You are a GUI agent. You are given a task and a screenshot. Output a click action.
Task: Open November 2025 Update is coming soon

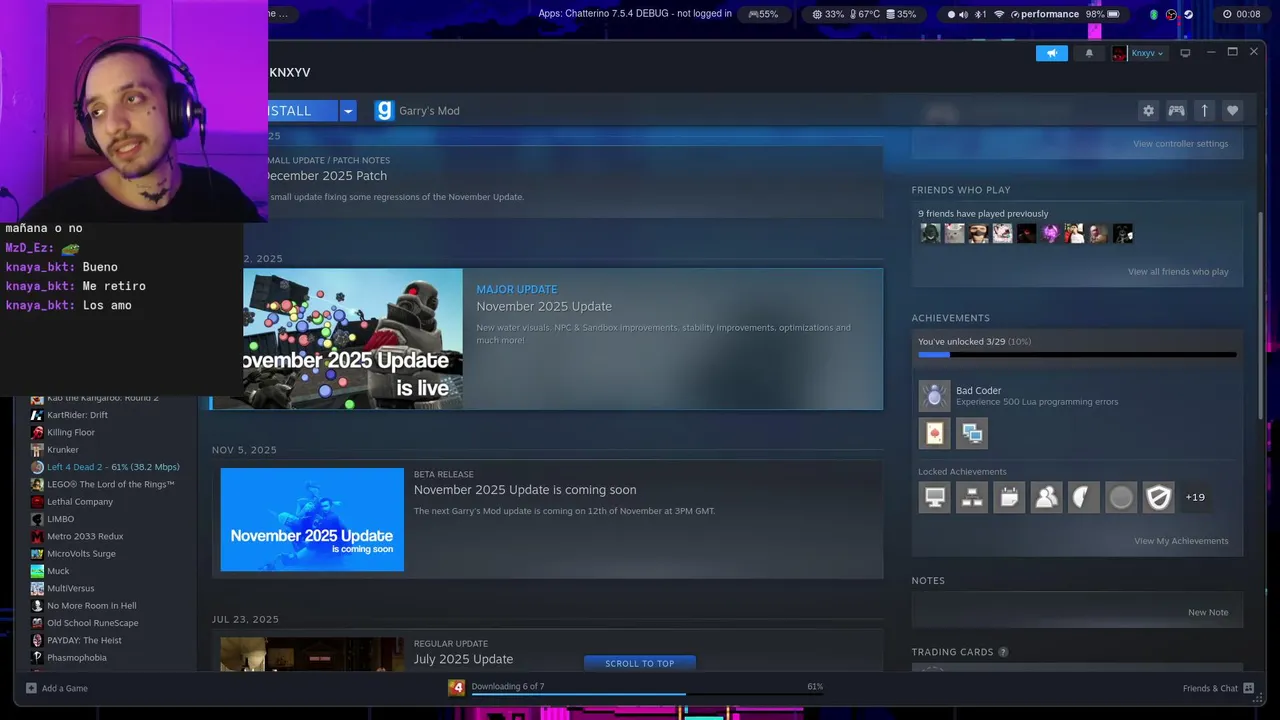tap(525, 490)
